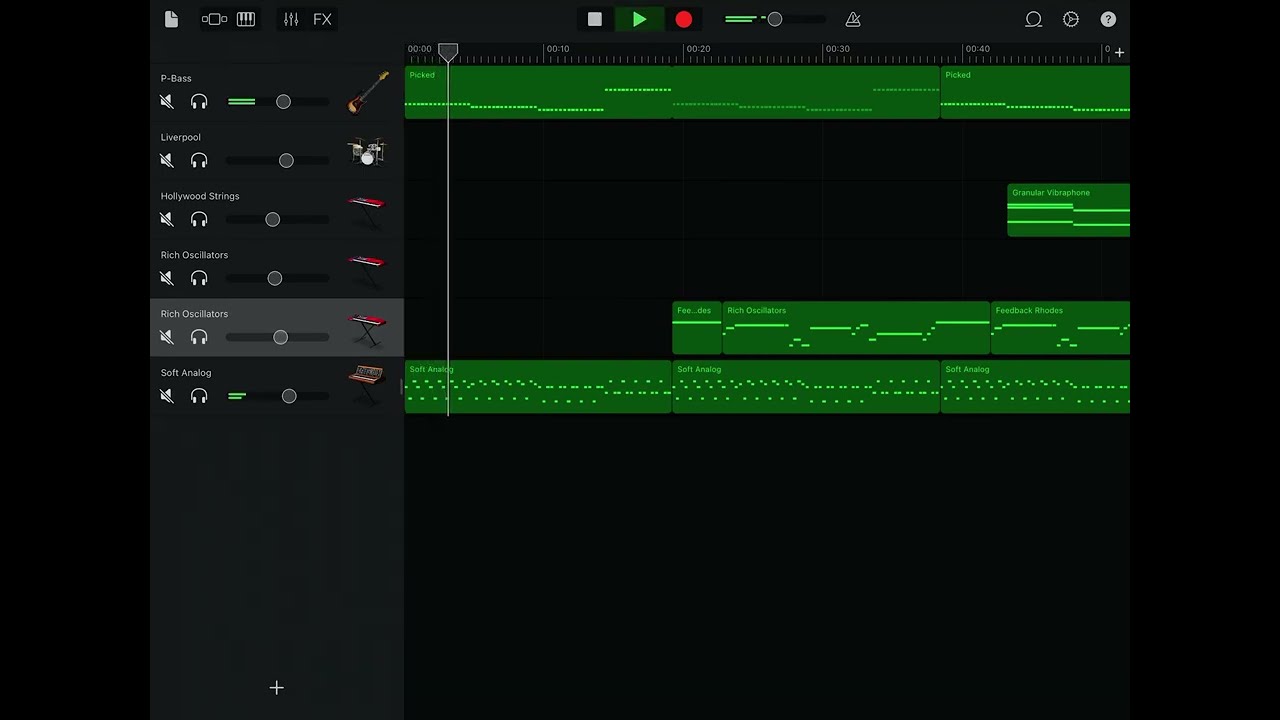Viewport: 1280px width, 720px height.
Task: Mute the P-Bass track
Action: click(167, 101)
